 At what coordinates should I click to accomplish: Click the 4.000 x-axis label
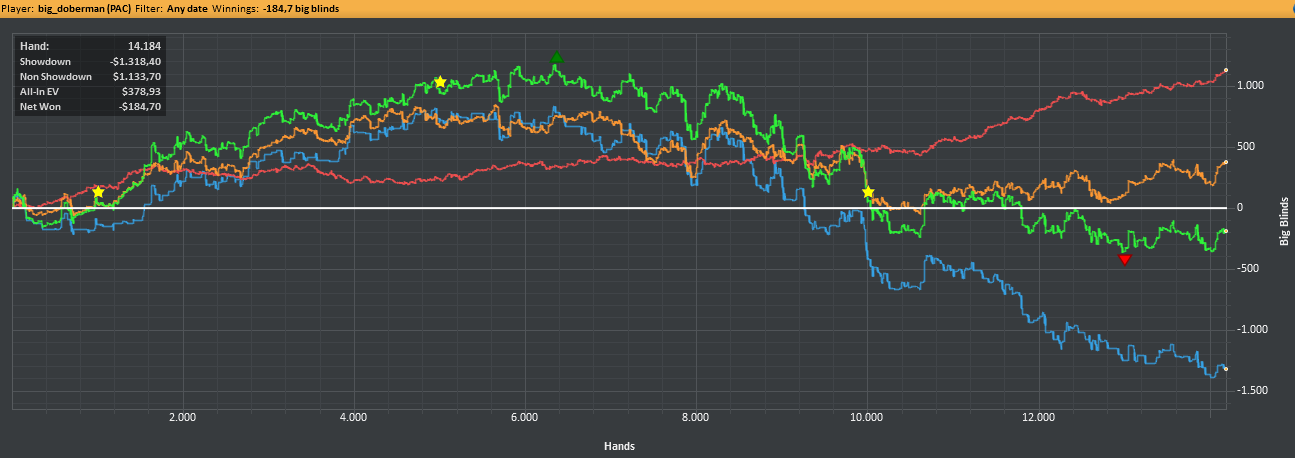pos(353,417)
